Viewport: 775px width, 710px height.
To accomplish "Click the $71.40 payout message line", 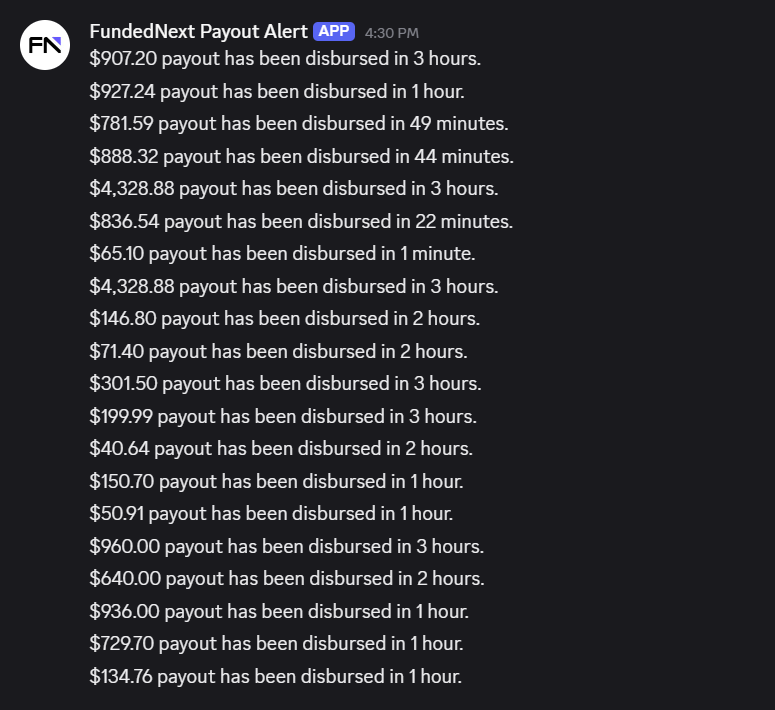I will (278, 351).
